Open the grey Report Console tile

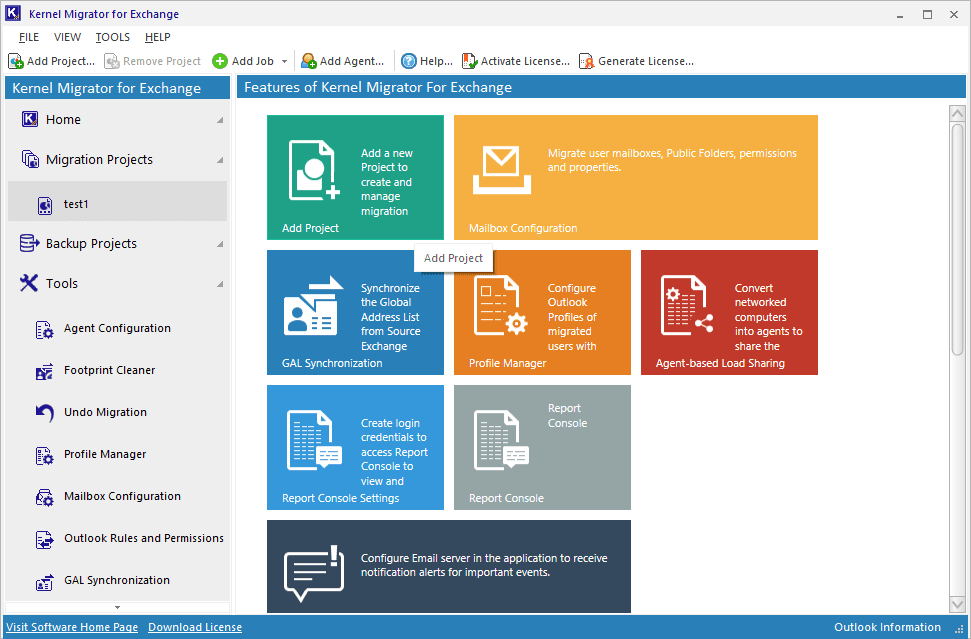click(x=542, y=447)
